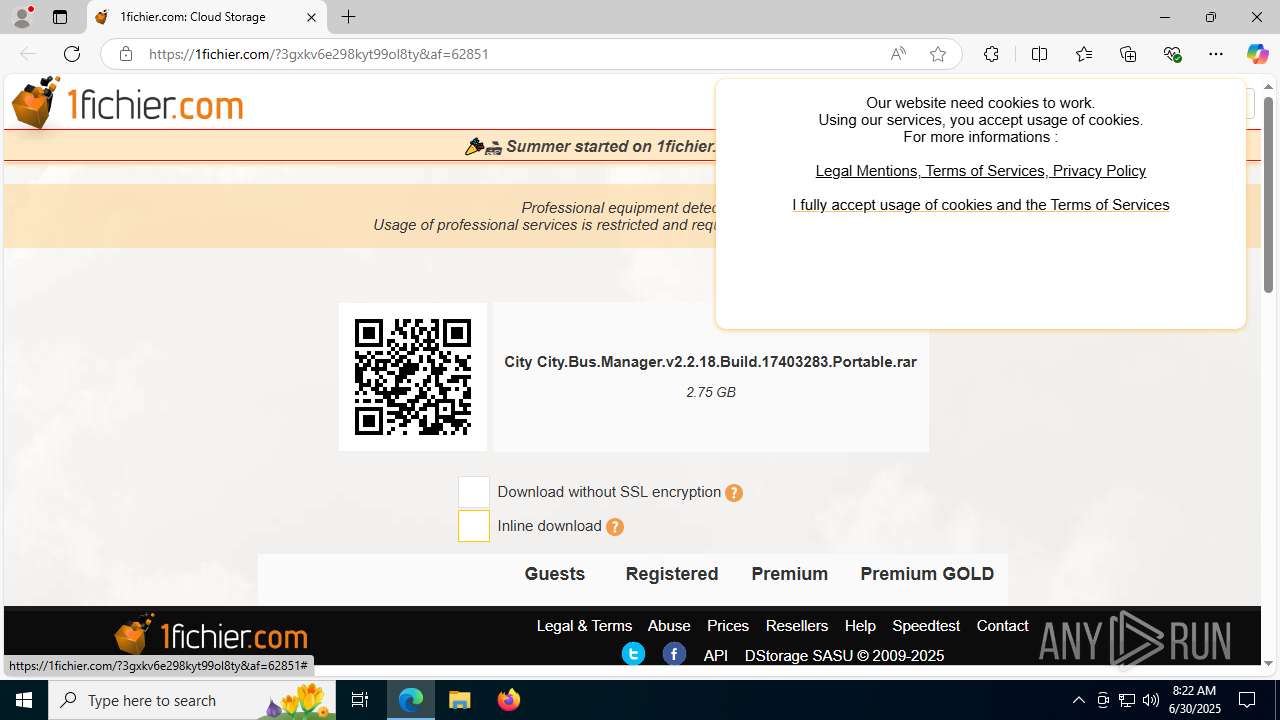
Task: Click the browser profile icon
Action: pos(22,17)
